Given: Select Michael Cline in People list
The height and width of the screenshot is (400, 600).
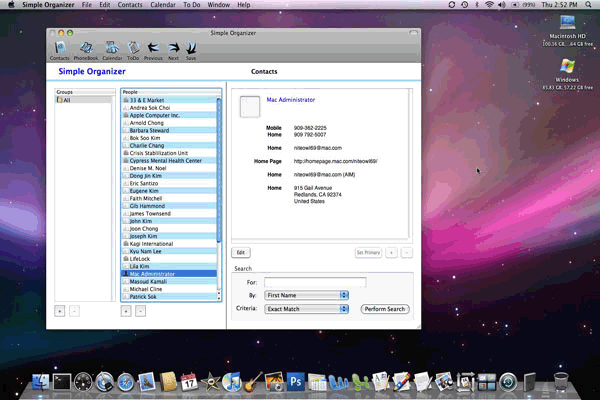Looking at the screenshot, I should click(169, 289).
